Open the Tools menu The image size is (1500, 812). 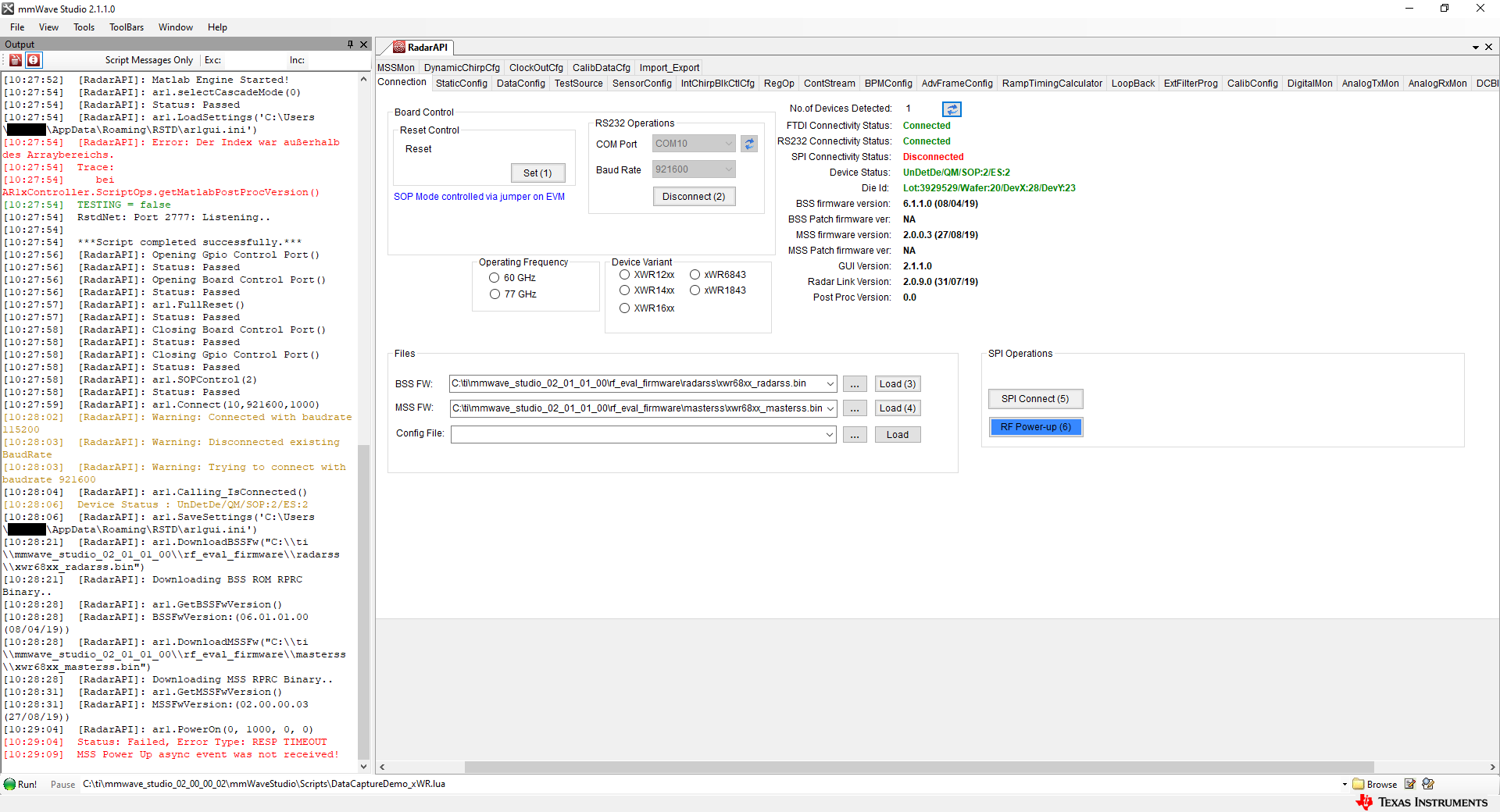pyautogui.click(x=84, y=27)
